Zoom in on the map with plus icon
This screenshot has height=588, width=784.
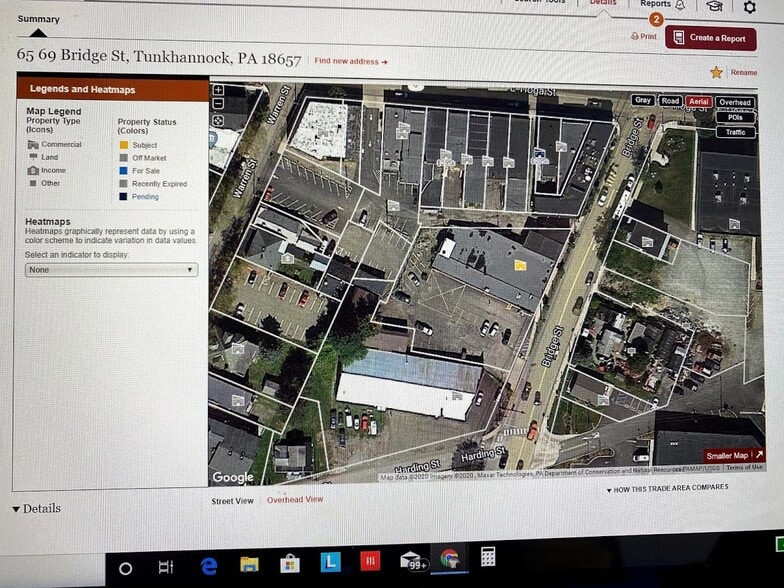pos(218,90)
